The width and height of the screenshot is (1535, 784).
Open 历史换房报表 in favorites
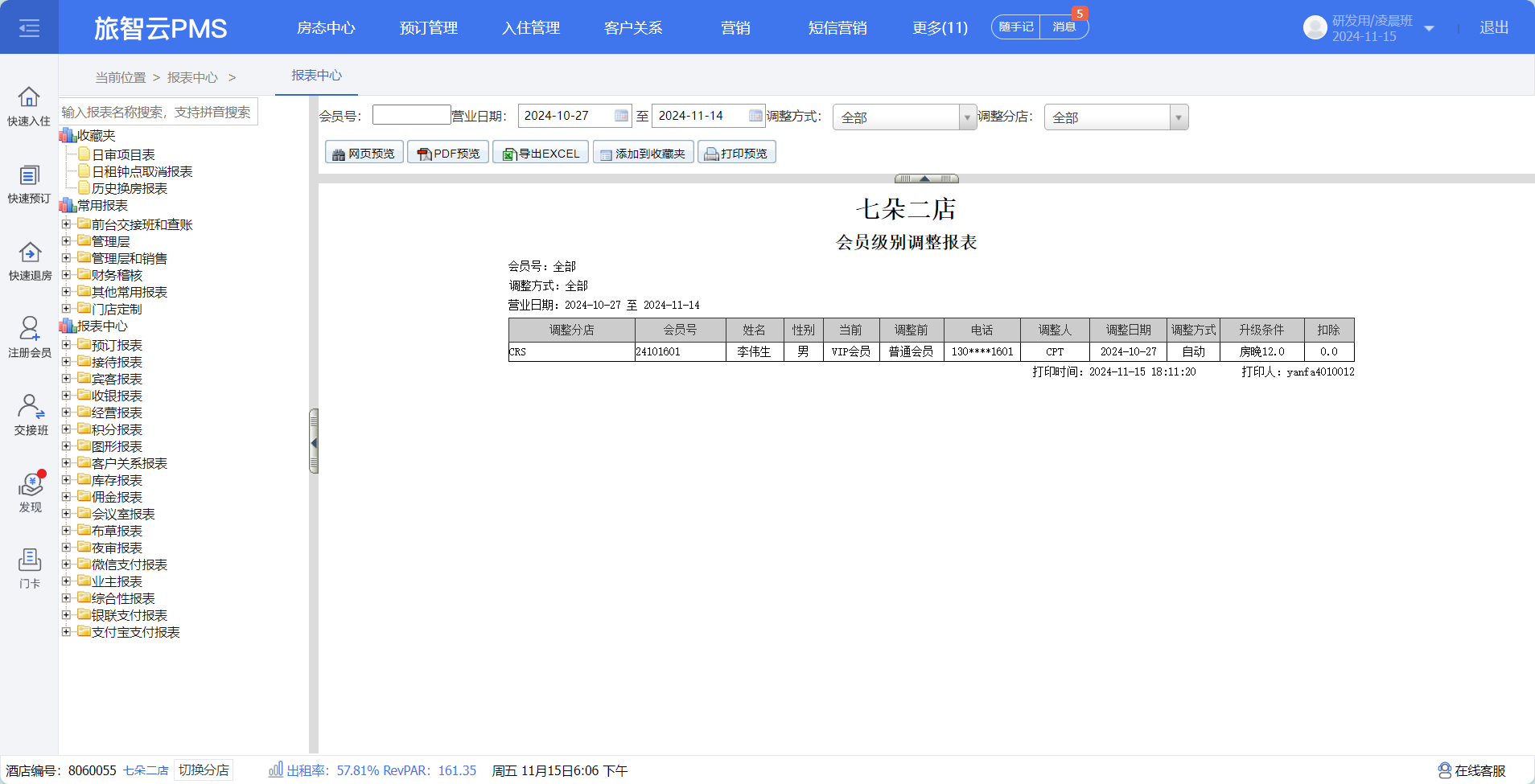(130, 188)
